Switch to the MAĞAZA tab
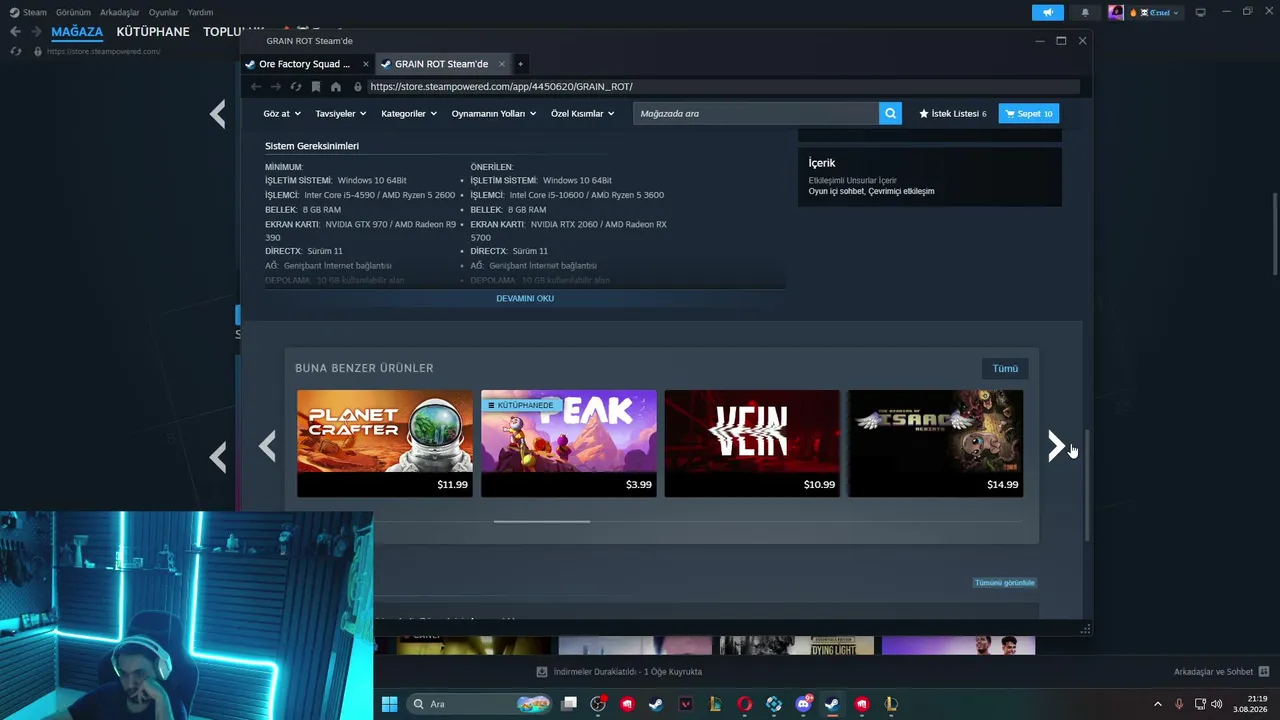Screen dimensions: 1280x720 77,32
